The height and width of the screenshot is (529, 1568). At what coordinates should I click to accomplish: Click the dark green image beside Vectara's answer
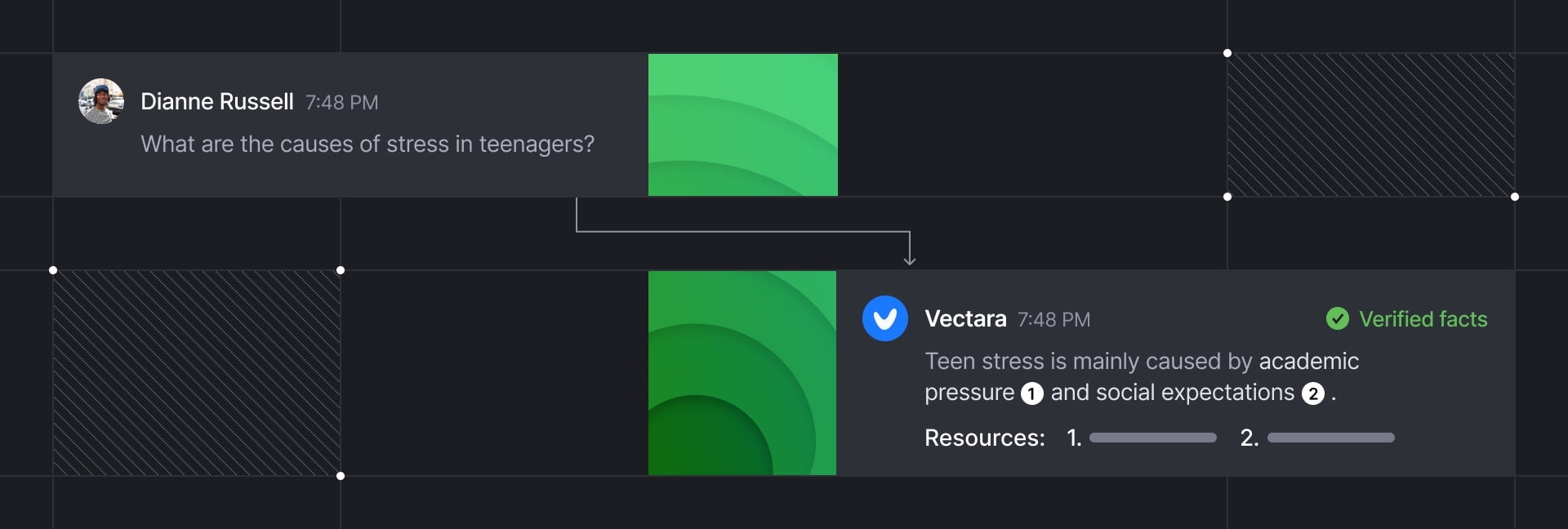tap(742, 373)
